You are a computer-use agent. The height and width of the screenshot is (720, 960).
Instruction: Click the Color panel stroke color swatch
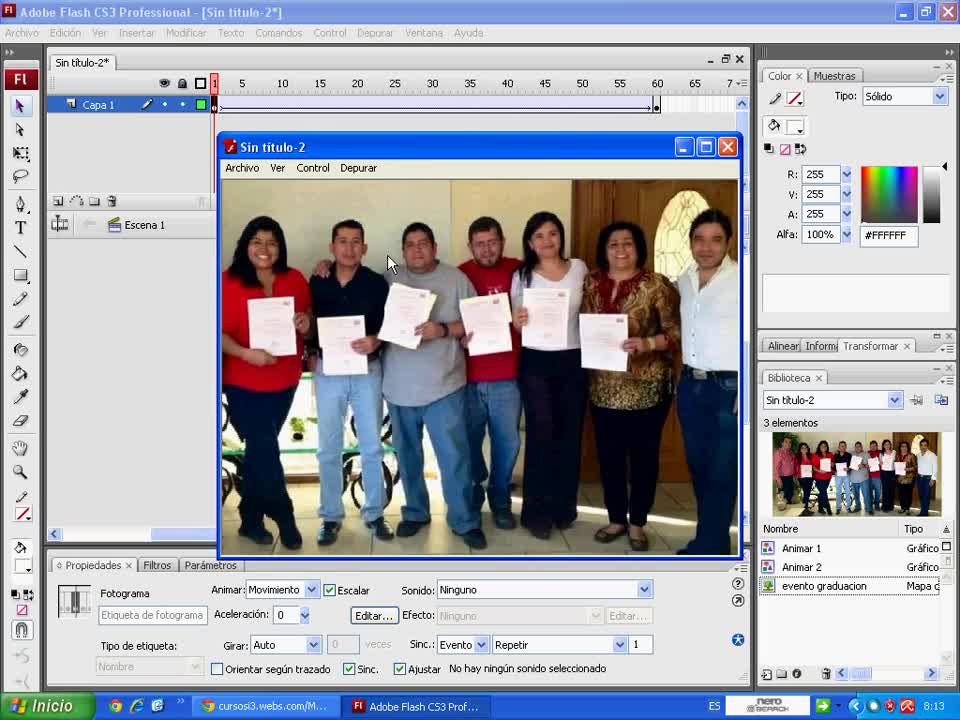tap(795, 98)
